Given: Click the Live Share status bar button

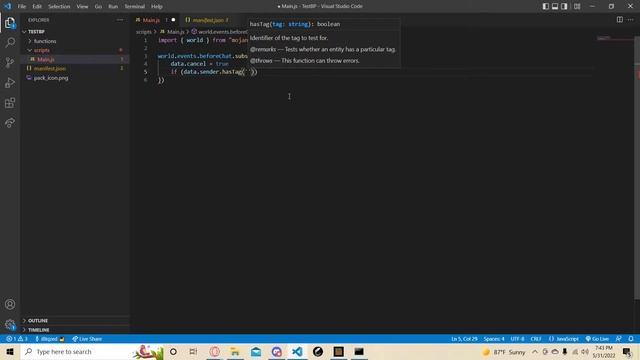Looking at the screenshot, I should [87, 339].
